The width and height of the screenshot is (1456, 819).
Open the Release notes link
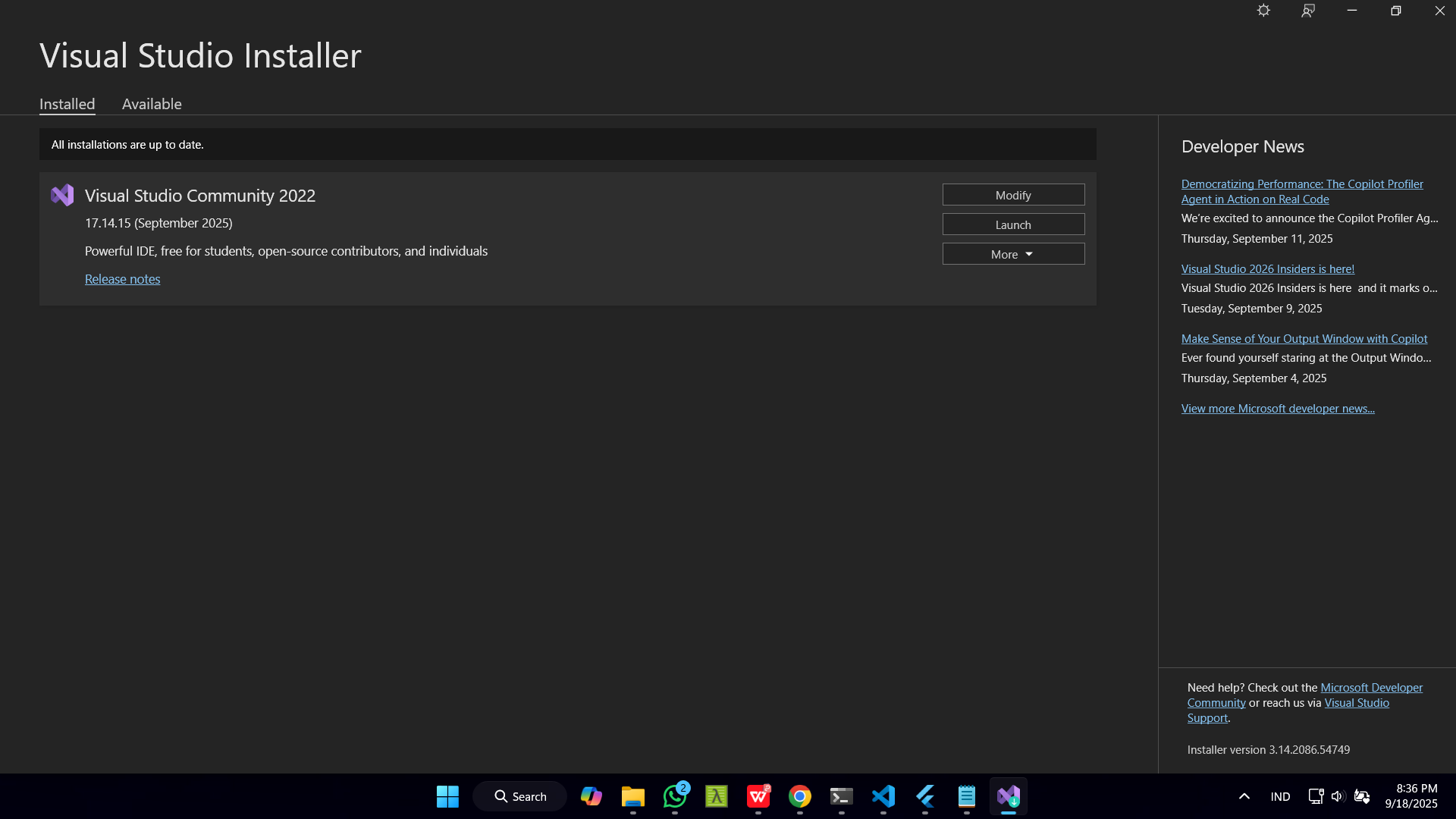coord(123,279)
